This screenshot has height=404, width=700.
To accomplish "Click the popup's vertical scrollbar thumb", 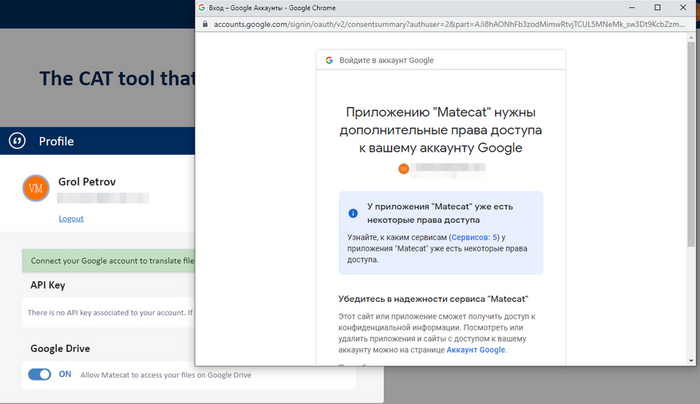I will pos(692,140).
